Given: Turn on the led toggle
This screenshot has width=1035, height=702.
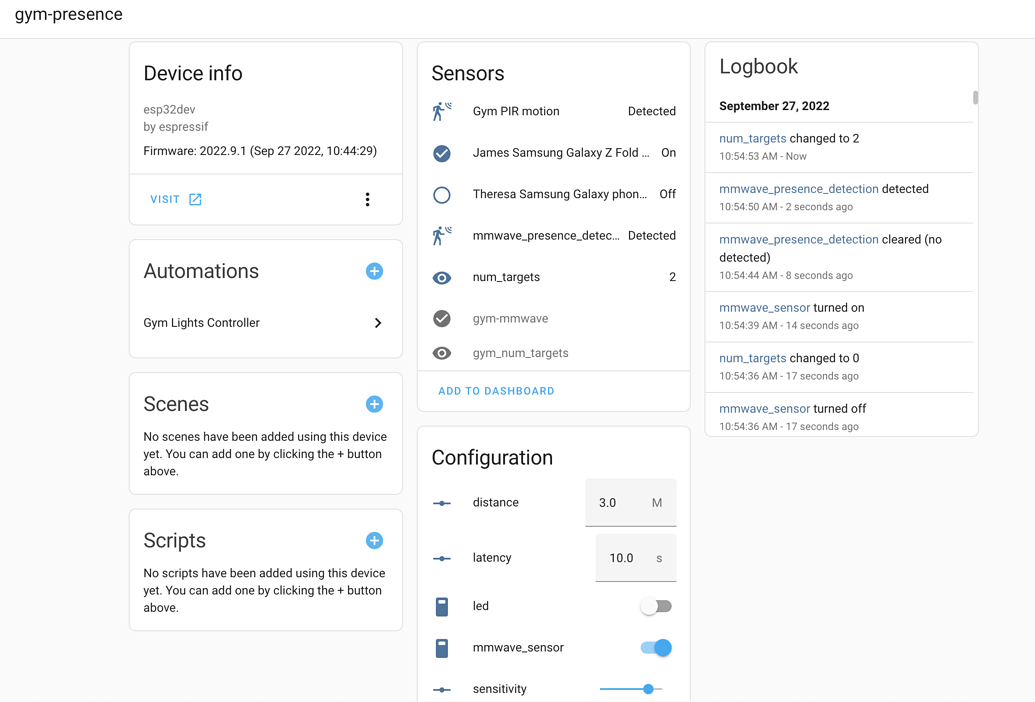Looking at the screenshot, I should pos(656,605).
